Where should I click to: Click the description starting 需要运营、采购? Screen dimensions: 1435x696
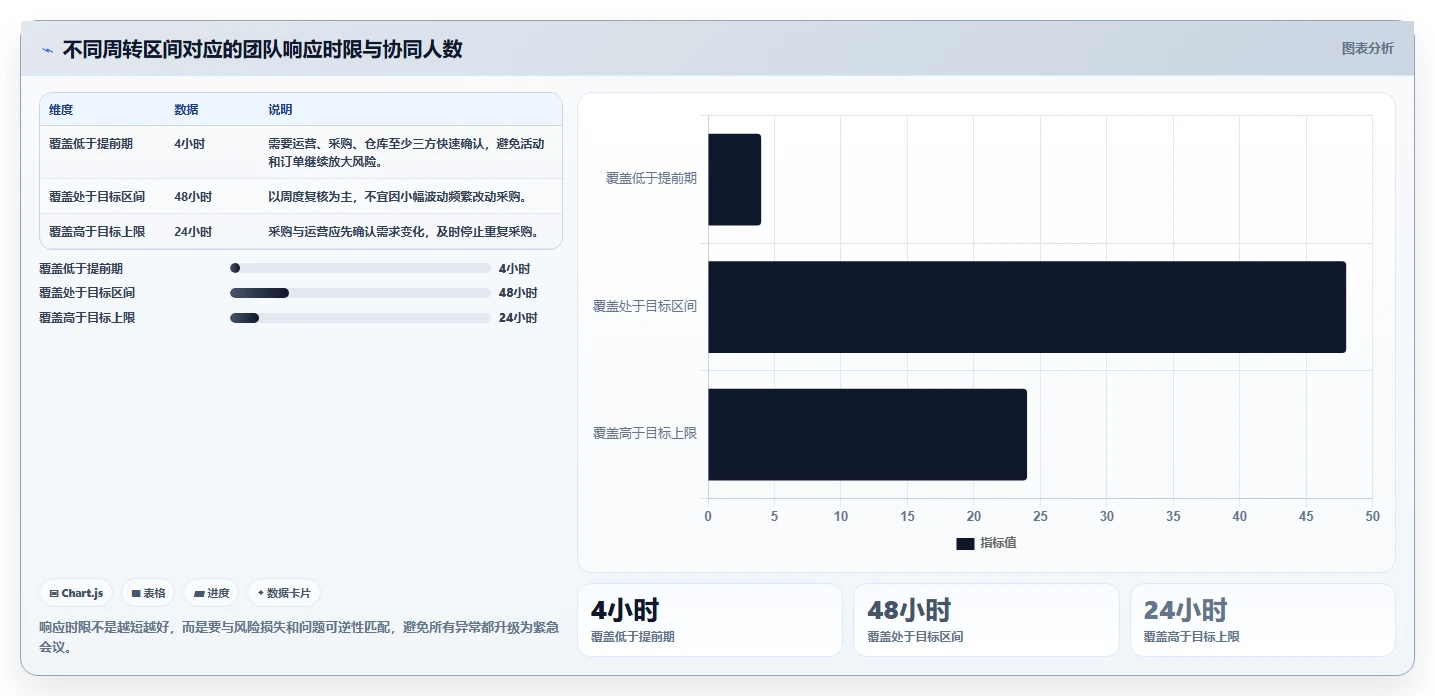pos(407,152)
